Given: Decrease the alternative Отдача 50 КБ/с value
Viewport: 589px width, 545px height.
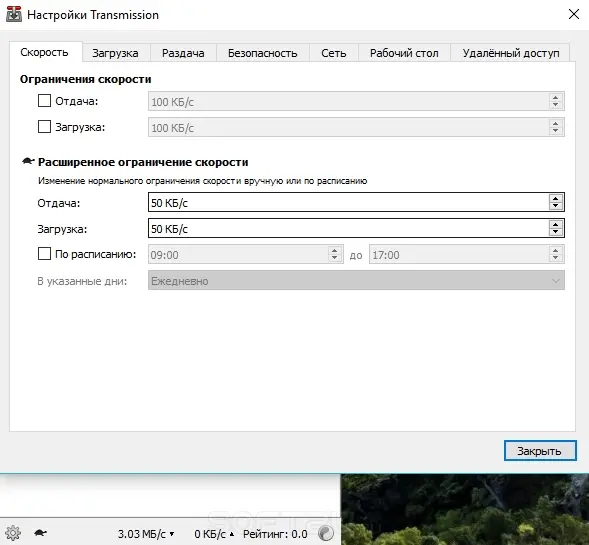Looking at the screenshot, I should click(556, 206).
